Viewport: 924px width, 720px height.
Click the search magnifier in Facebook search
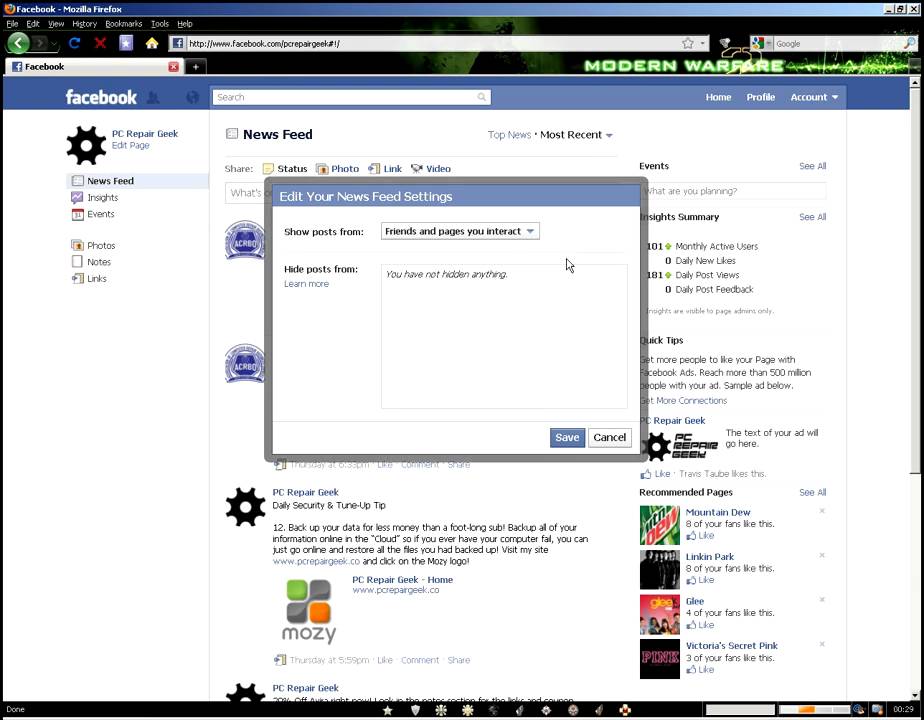(481, 97)
